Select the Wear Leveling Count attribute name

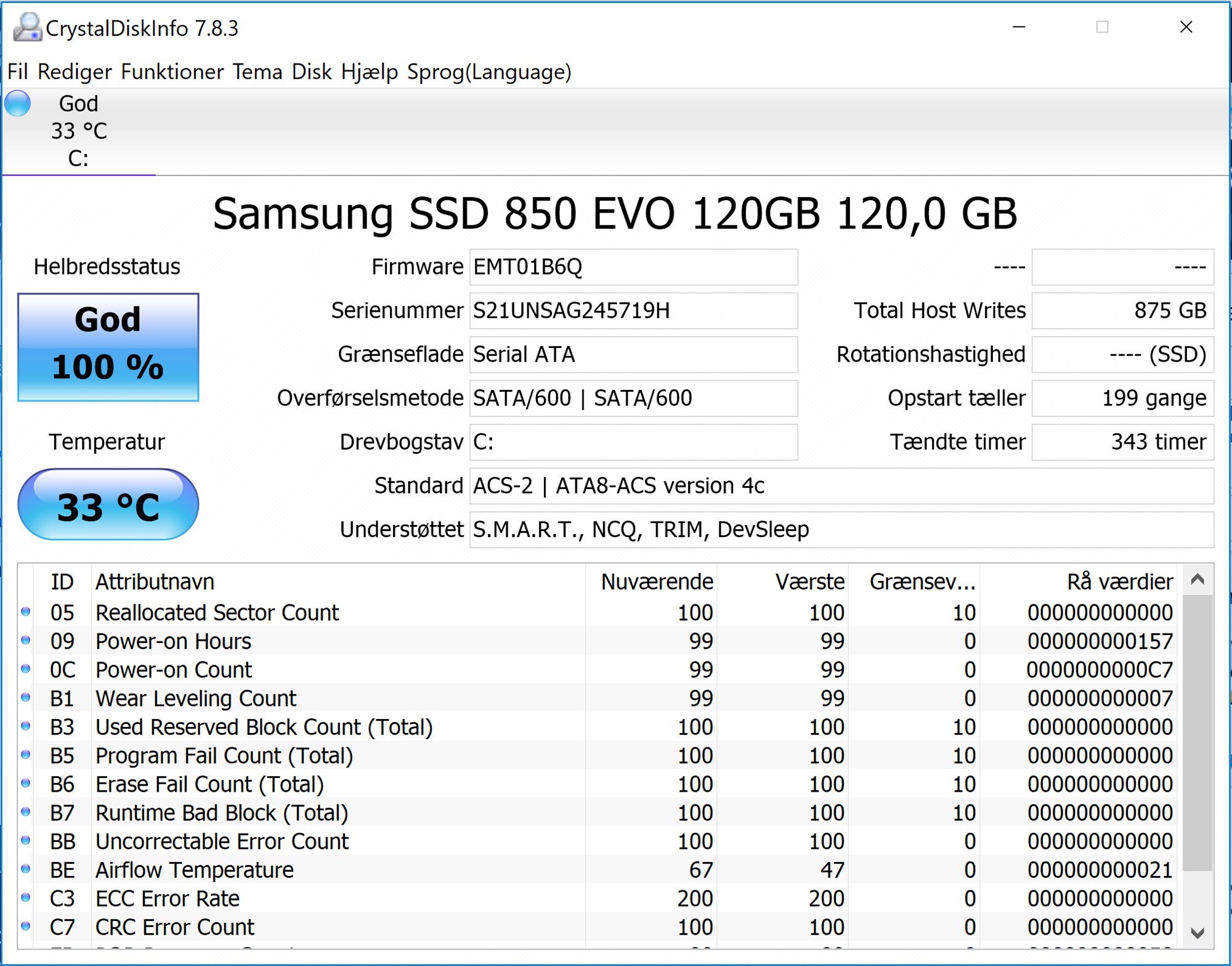coord(196,699)
